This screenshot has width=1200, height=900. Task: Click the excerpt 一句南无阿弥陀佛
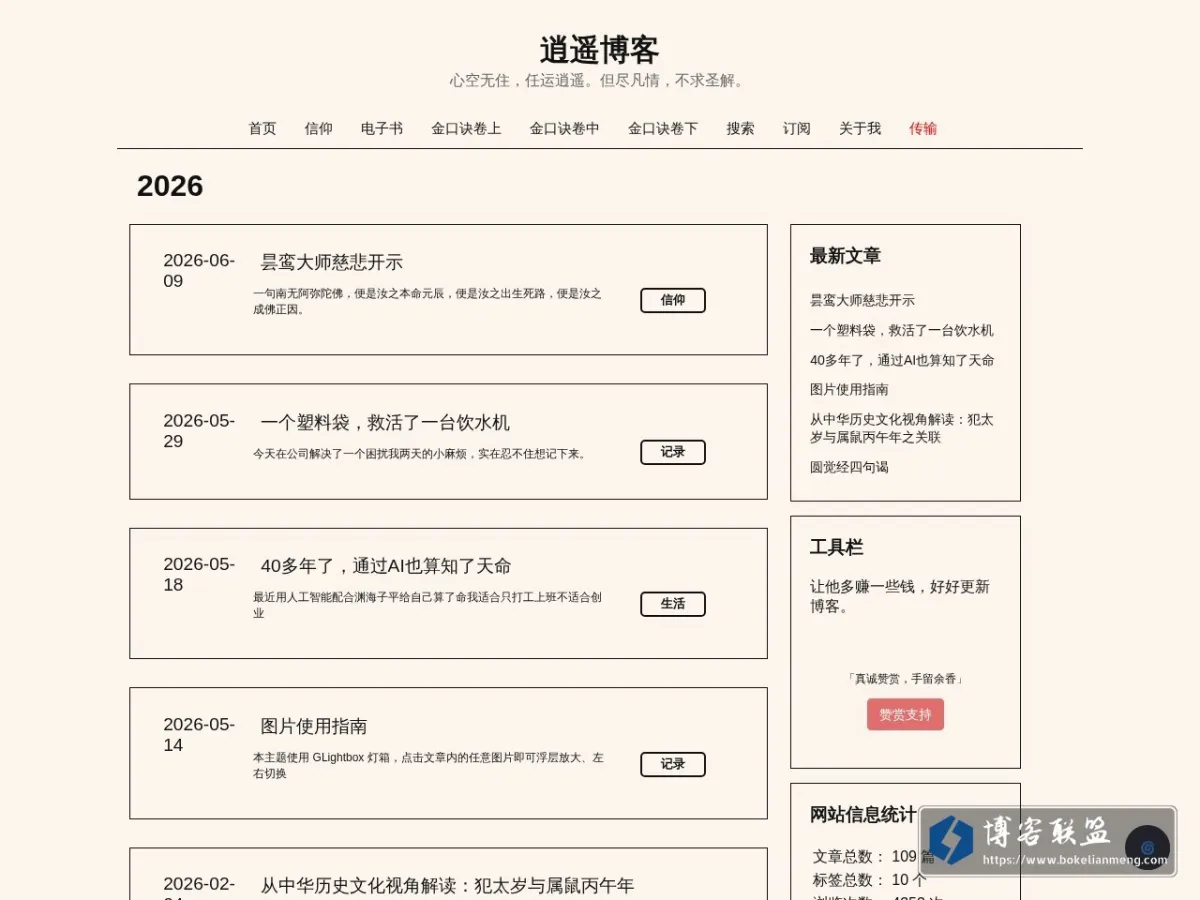(x=427, y=301)
